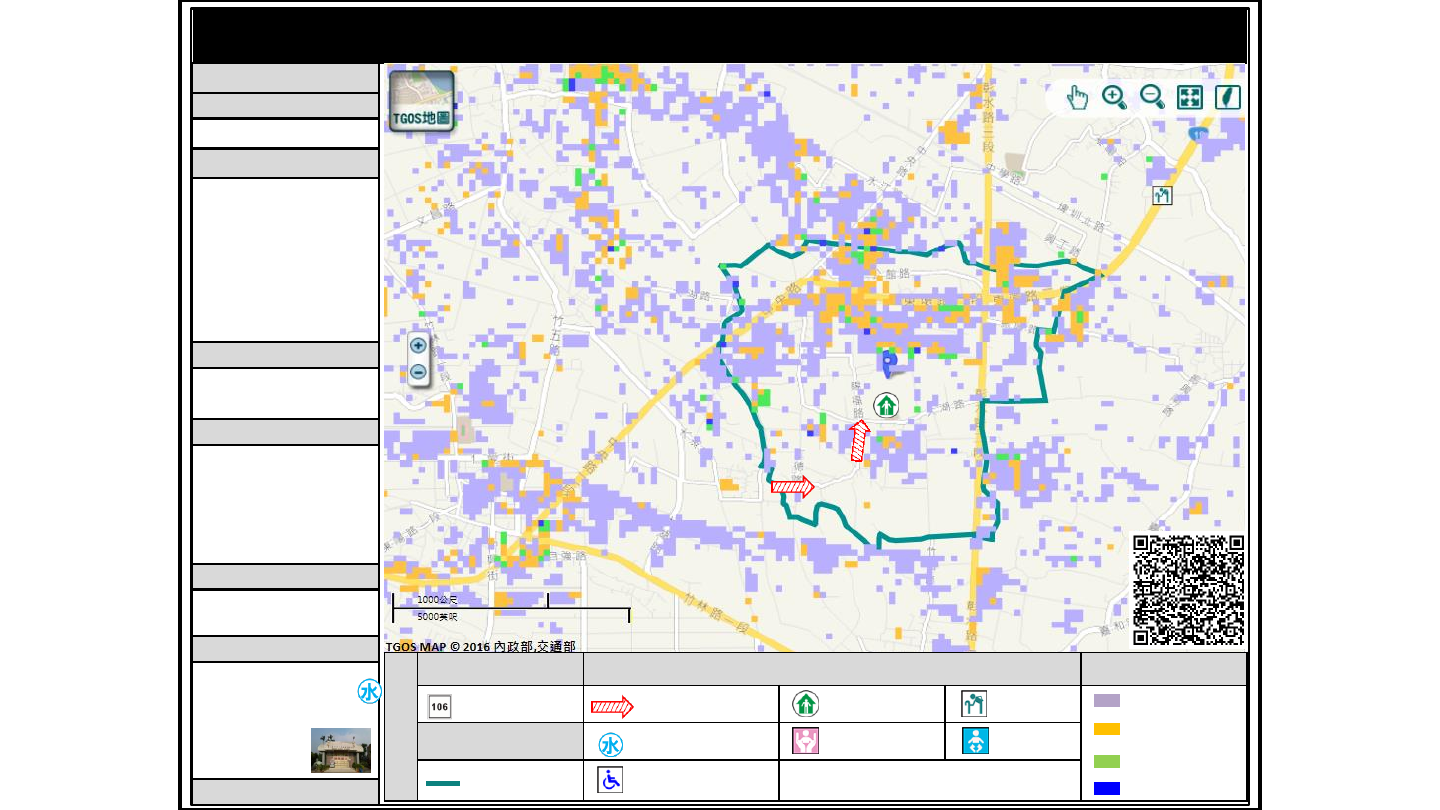
Task: Click the orange legend color swatch
Action: [1107, 729]
